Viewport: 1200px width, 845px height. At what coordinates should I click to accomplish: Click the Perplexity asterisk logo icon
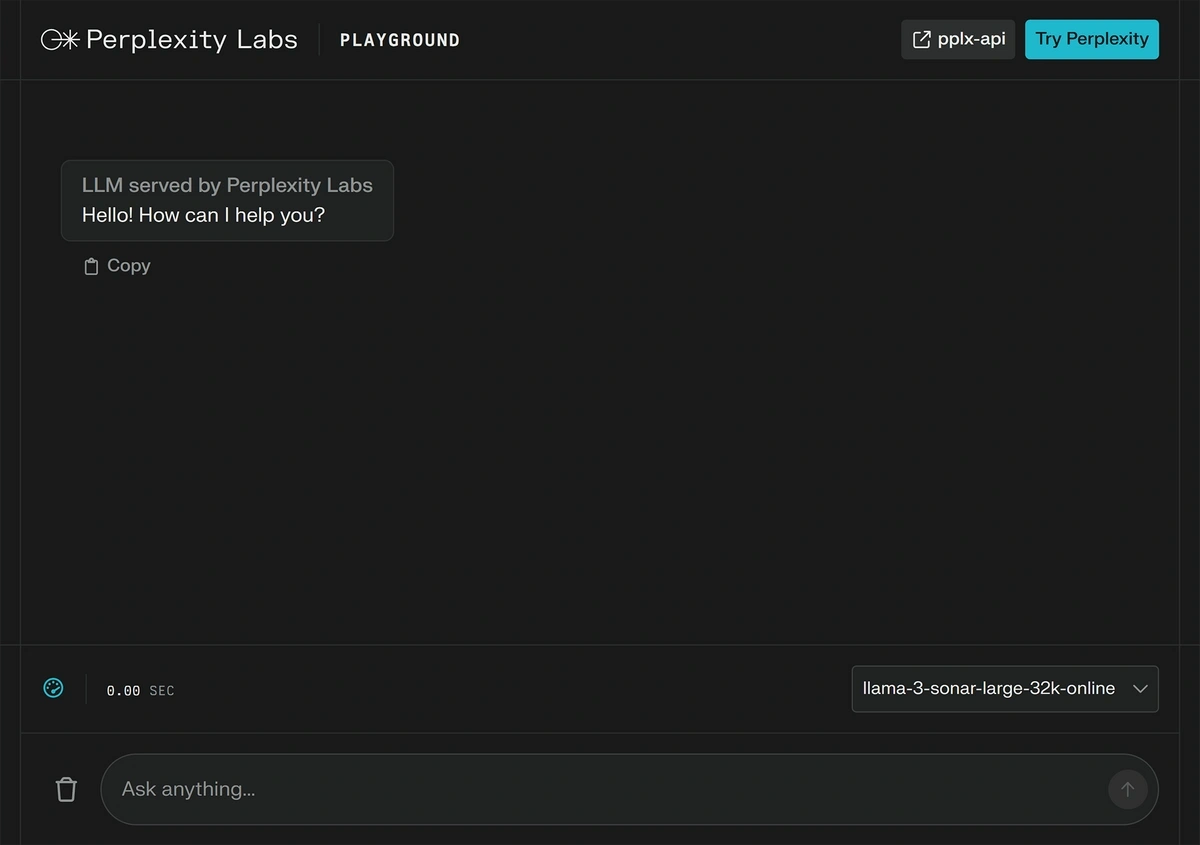tap(59, 39)
